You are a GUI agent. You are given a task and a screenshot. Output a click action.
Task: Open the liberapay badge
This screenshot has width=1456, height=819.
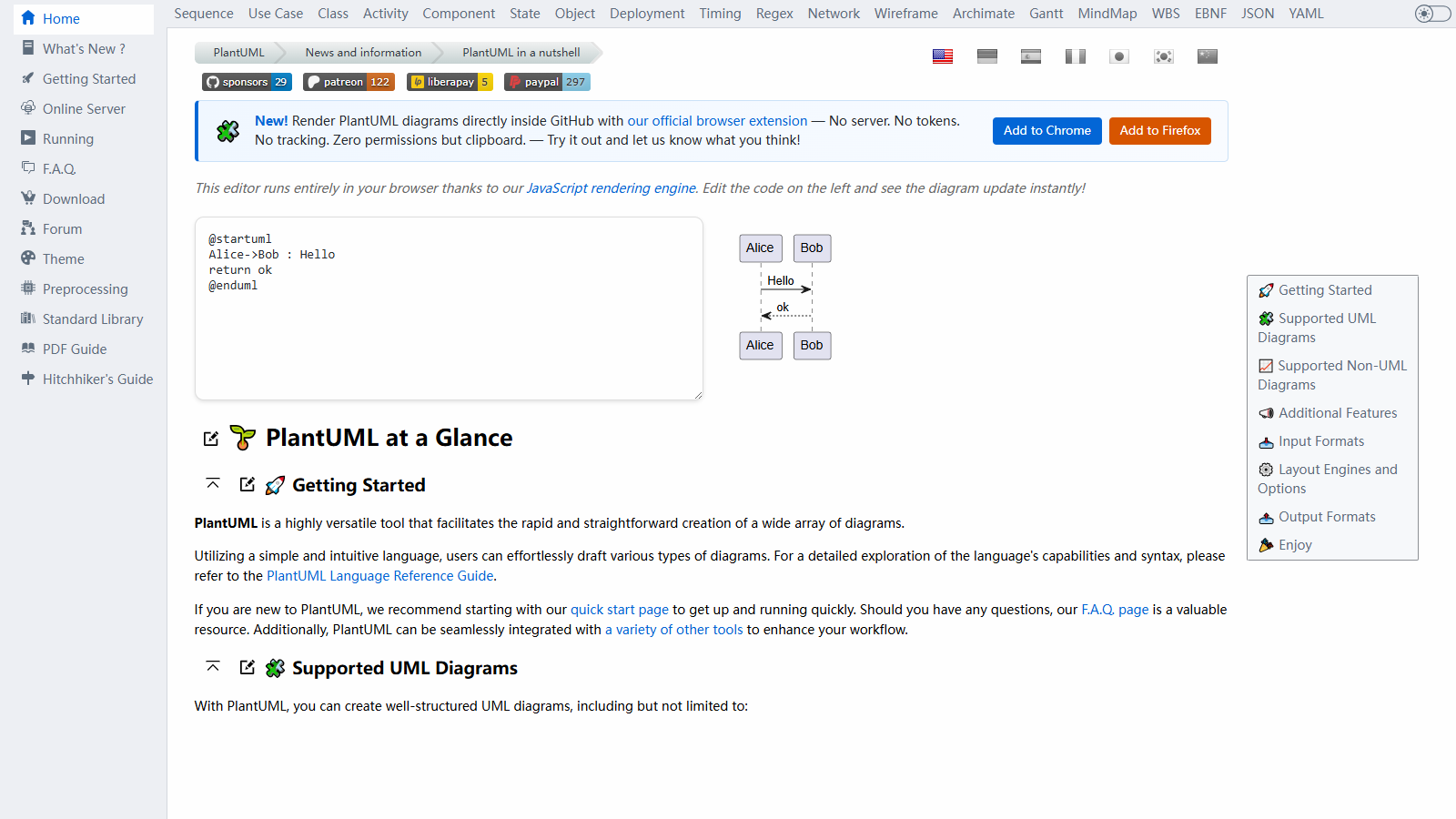450,82
